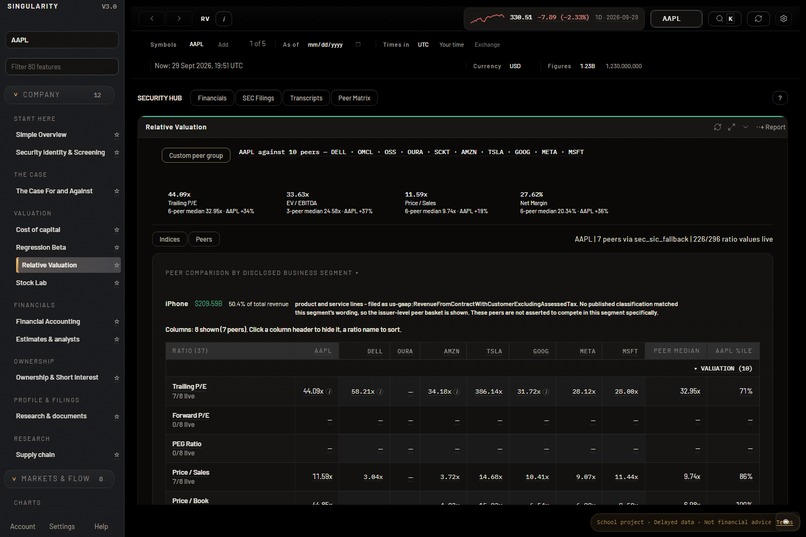
Task: Open the AAPL ticker selector in top bar
Action: pos(676,18)
